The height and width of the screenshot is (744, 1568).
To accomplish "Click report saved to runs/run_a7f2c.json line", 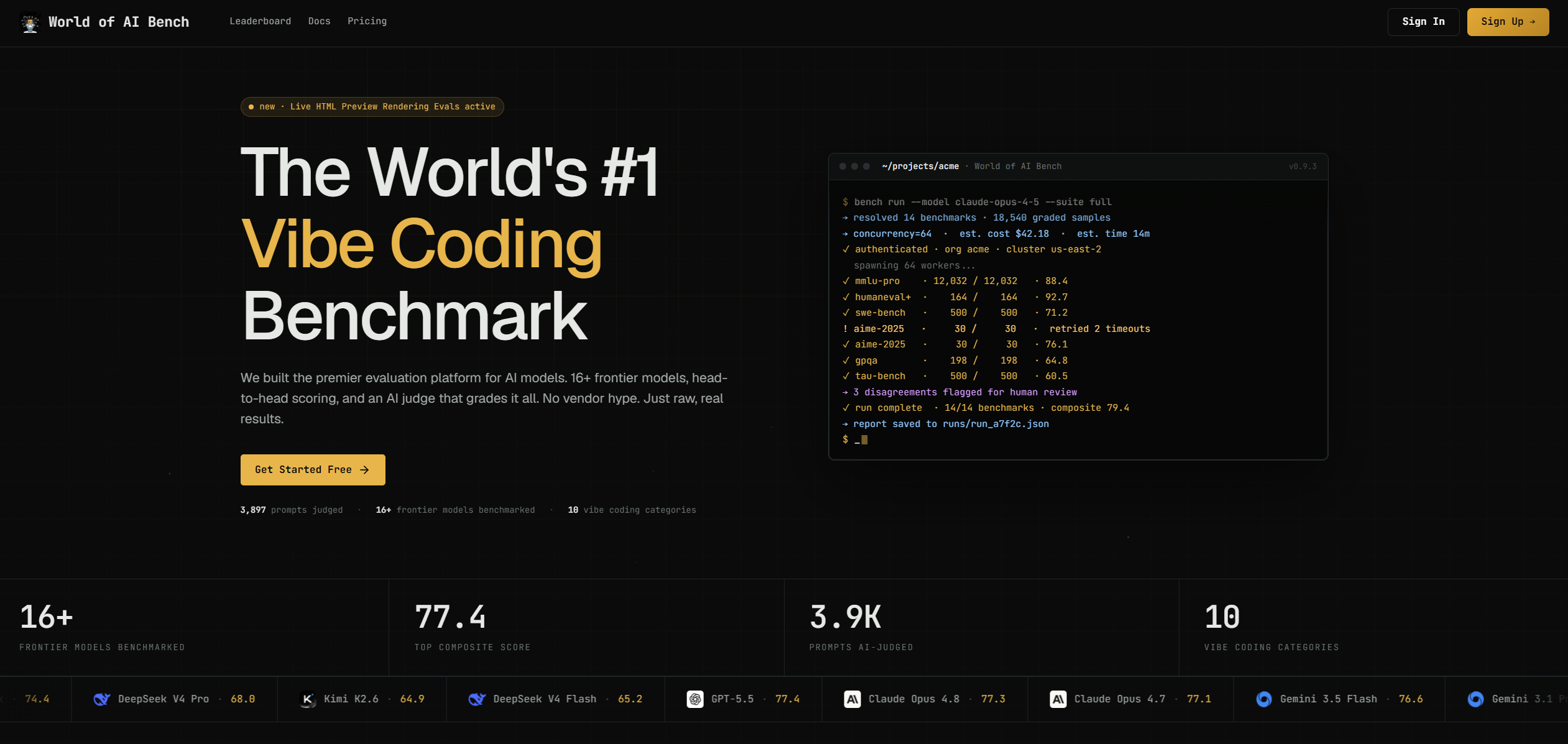I will pos(946,424).
